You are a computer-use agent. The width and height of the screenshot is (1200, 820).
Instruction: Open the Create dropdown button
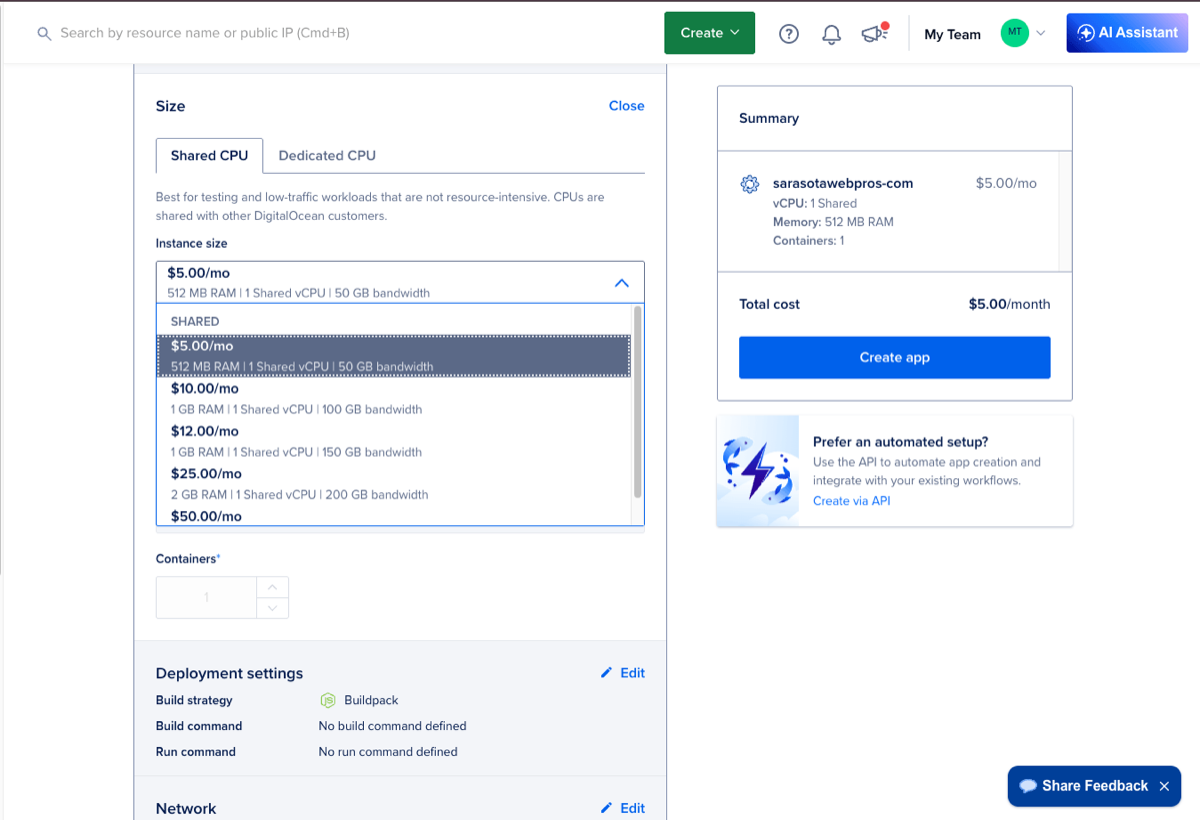pyautogui.click(x=710, y=33)
